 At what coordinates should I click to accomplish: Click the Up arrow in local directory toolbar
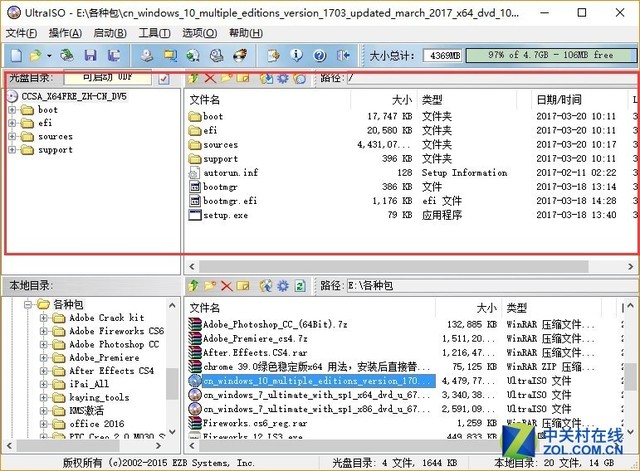[x=193, y=286]
